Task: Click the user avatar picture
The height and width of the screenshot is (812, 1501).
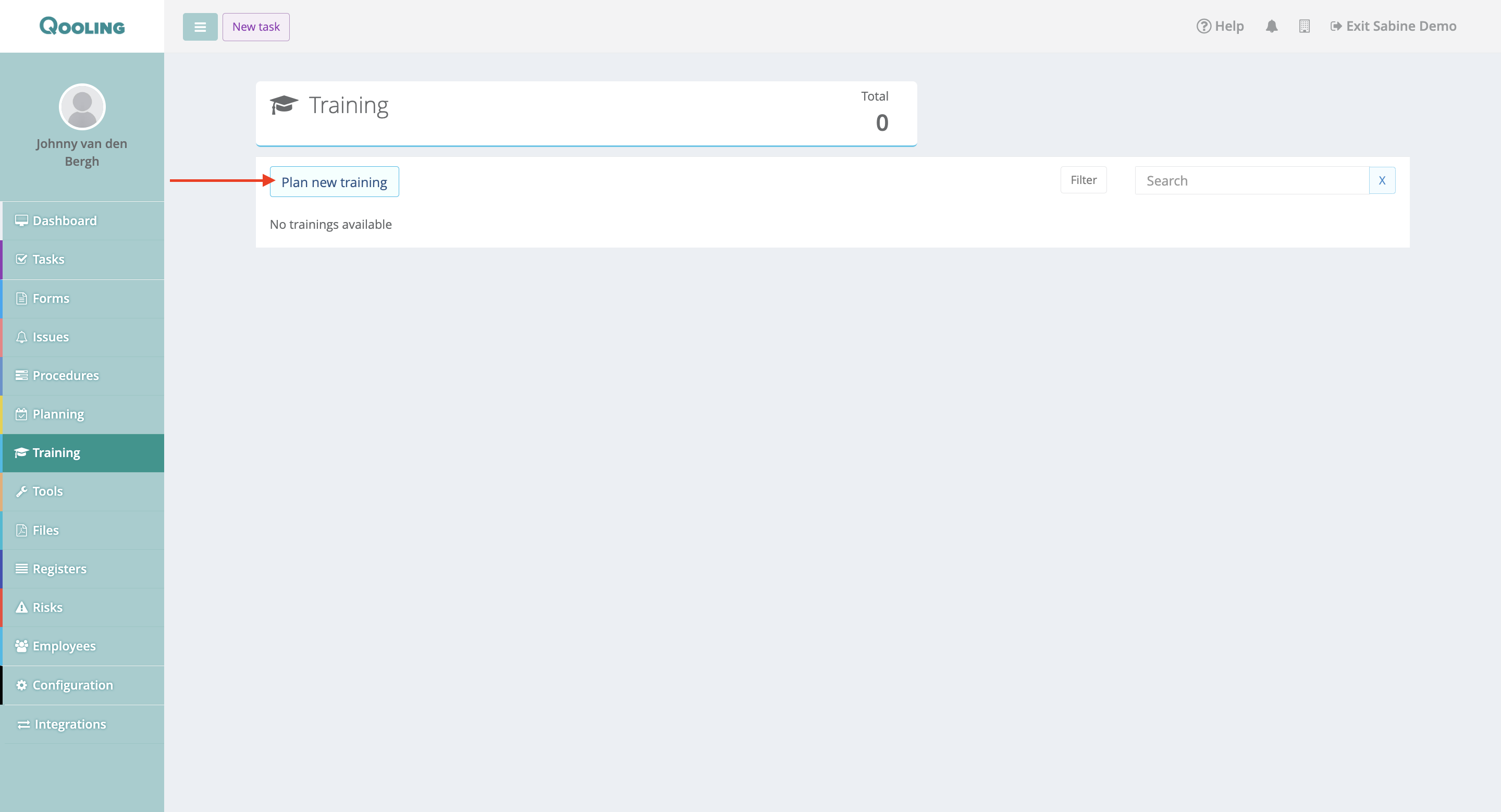Action: tap(82, 107)
